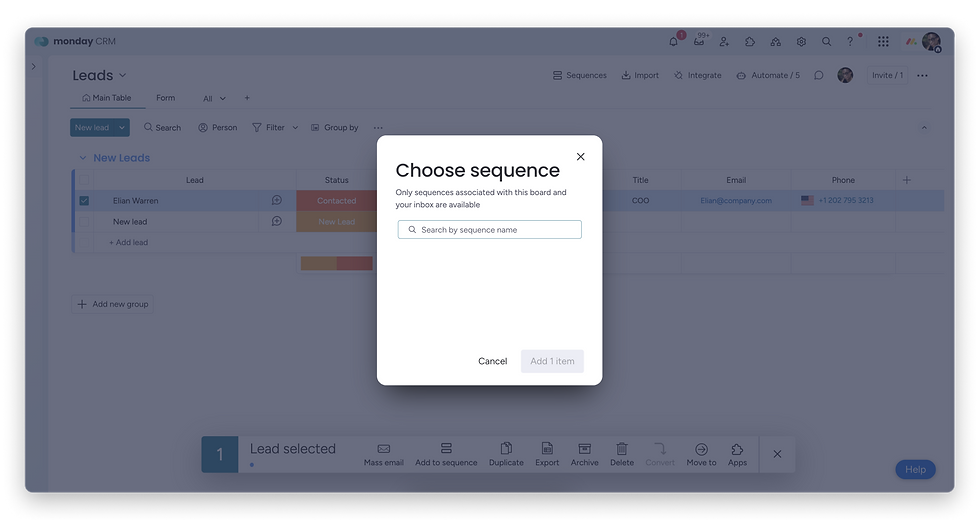Open the notifications bell

673,42
